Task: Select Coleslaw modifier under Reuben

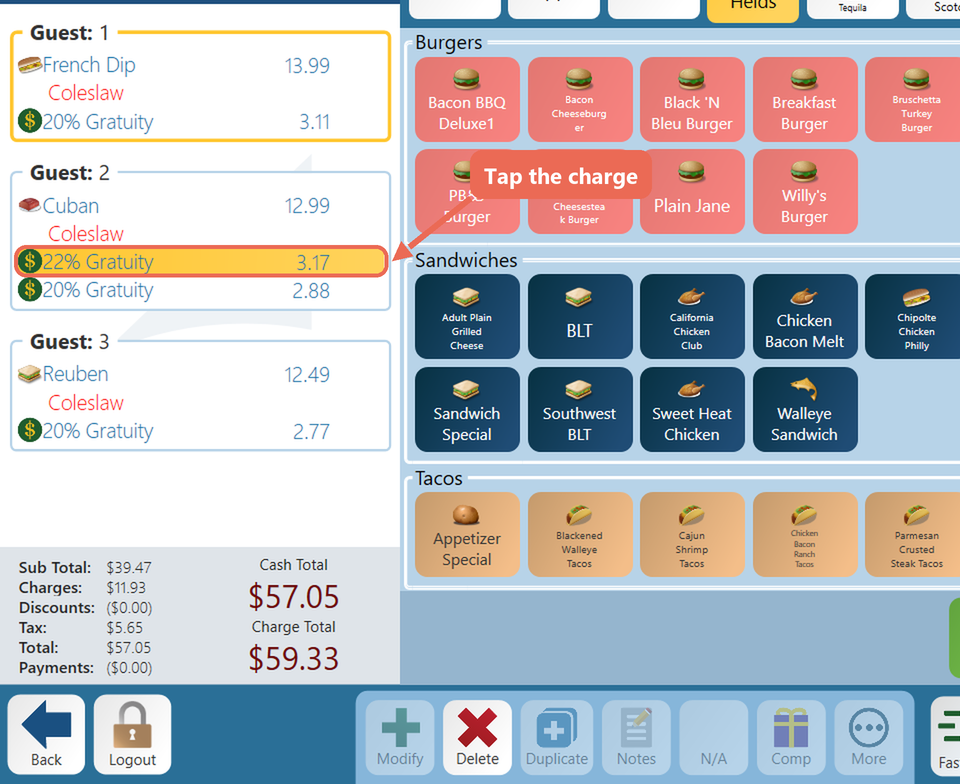Action: 86,403
